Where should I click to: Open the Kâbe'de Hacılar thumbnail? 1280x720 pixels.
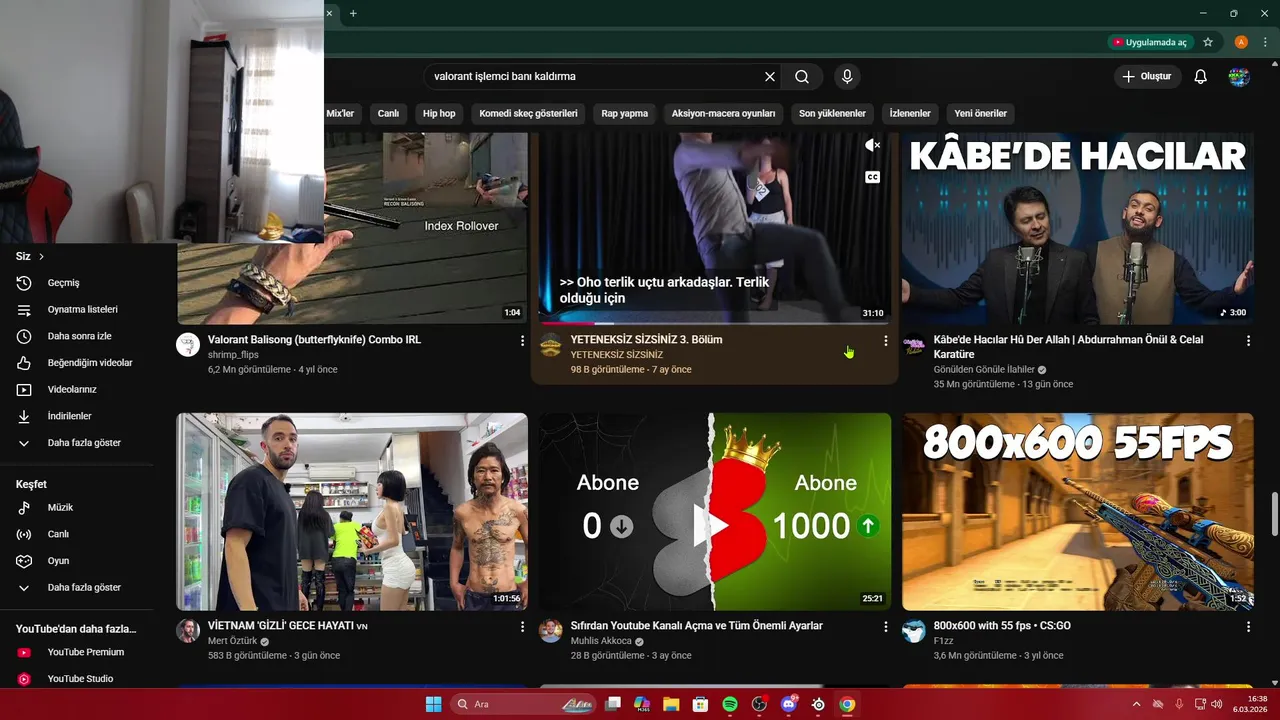[1078, 228]
